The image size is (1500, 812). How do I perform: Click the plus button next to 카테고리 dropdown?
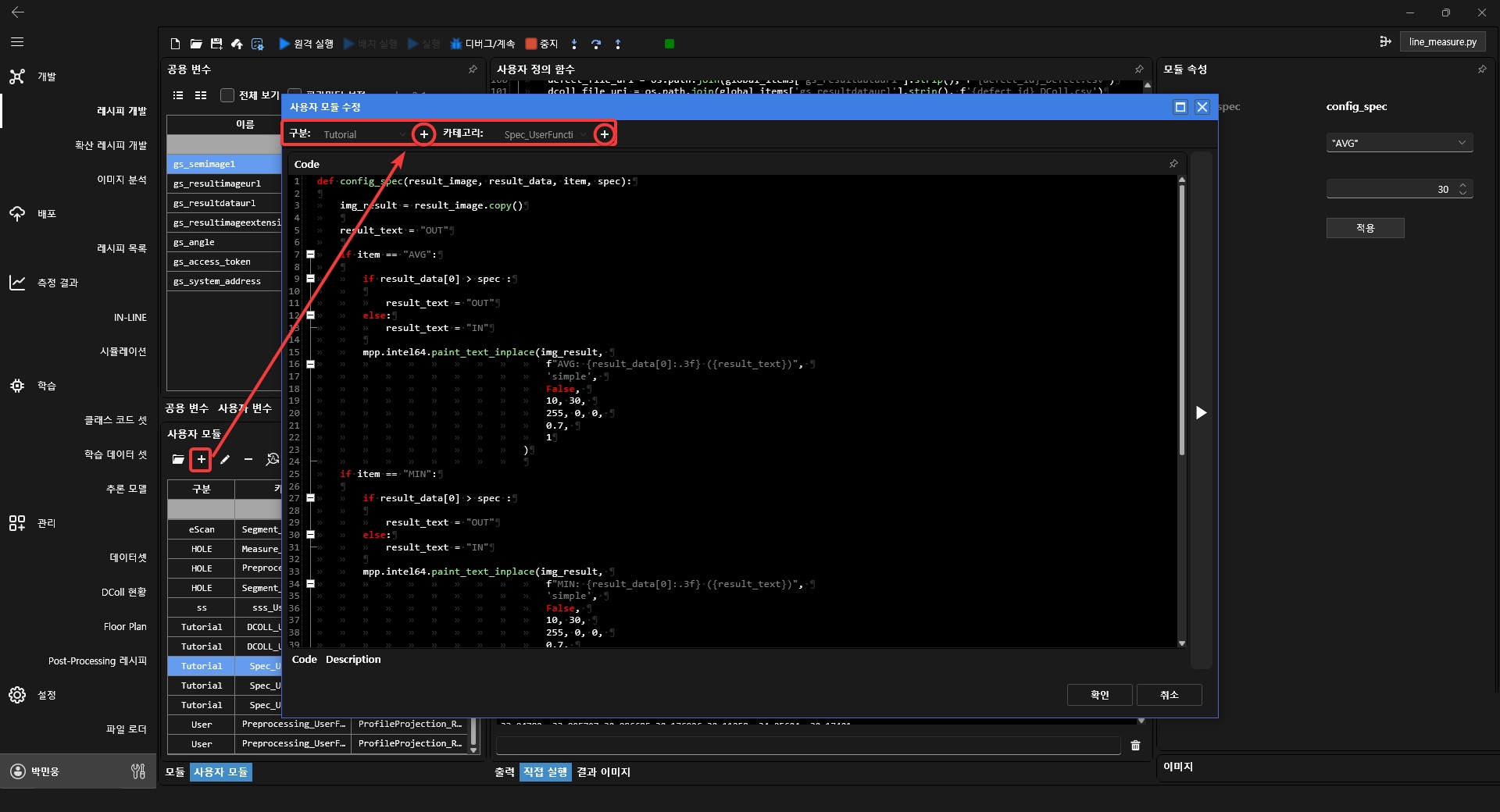tap(604, 134)
